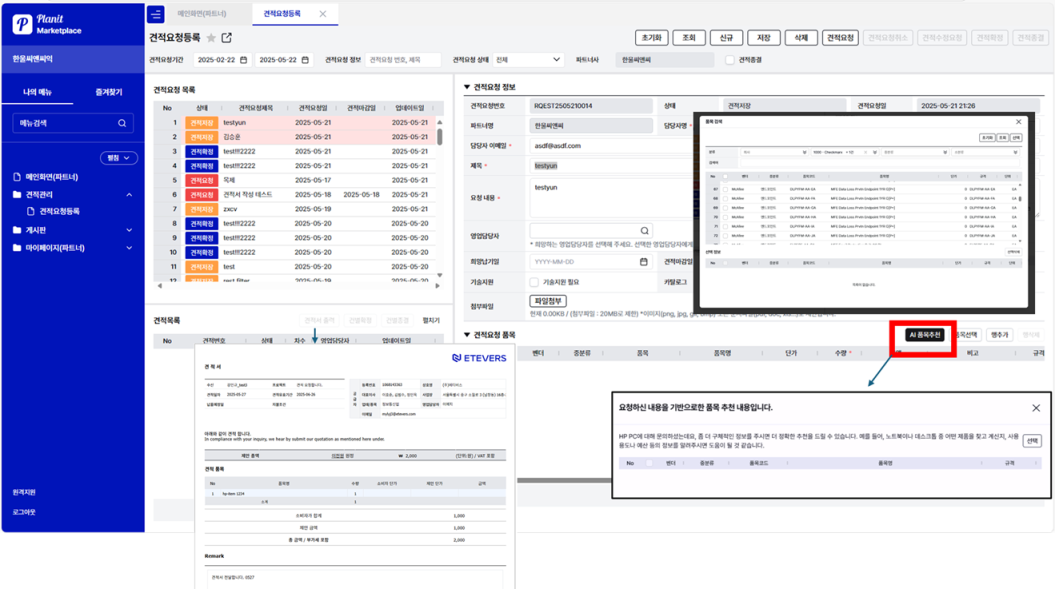Click the Planit Marketplace logo
This screenshot has height=589, width=1055.
pyautogui.click(x=47, y=24)
